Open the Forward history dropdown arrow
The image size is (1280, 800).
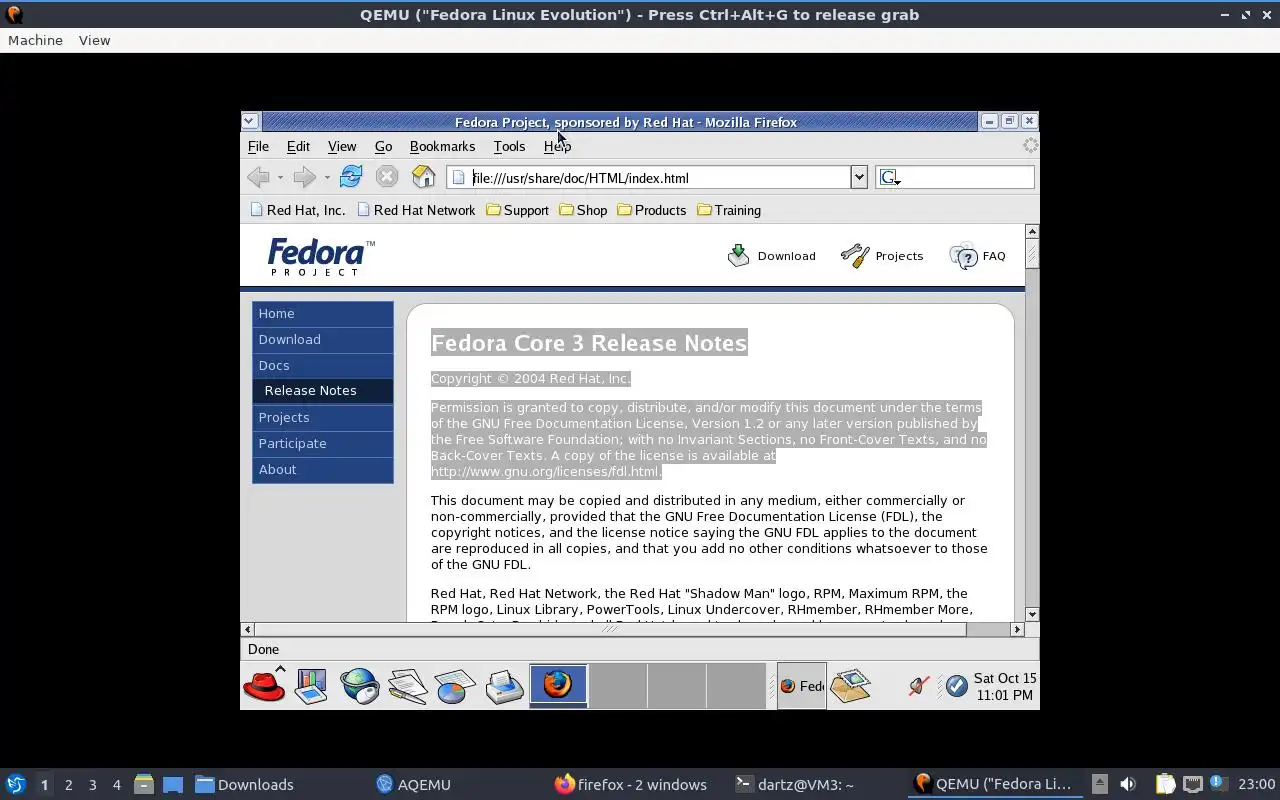[x=326, y=178]
